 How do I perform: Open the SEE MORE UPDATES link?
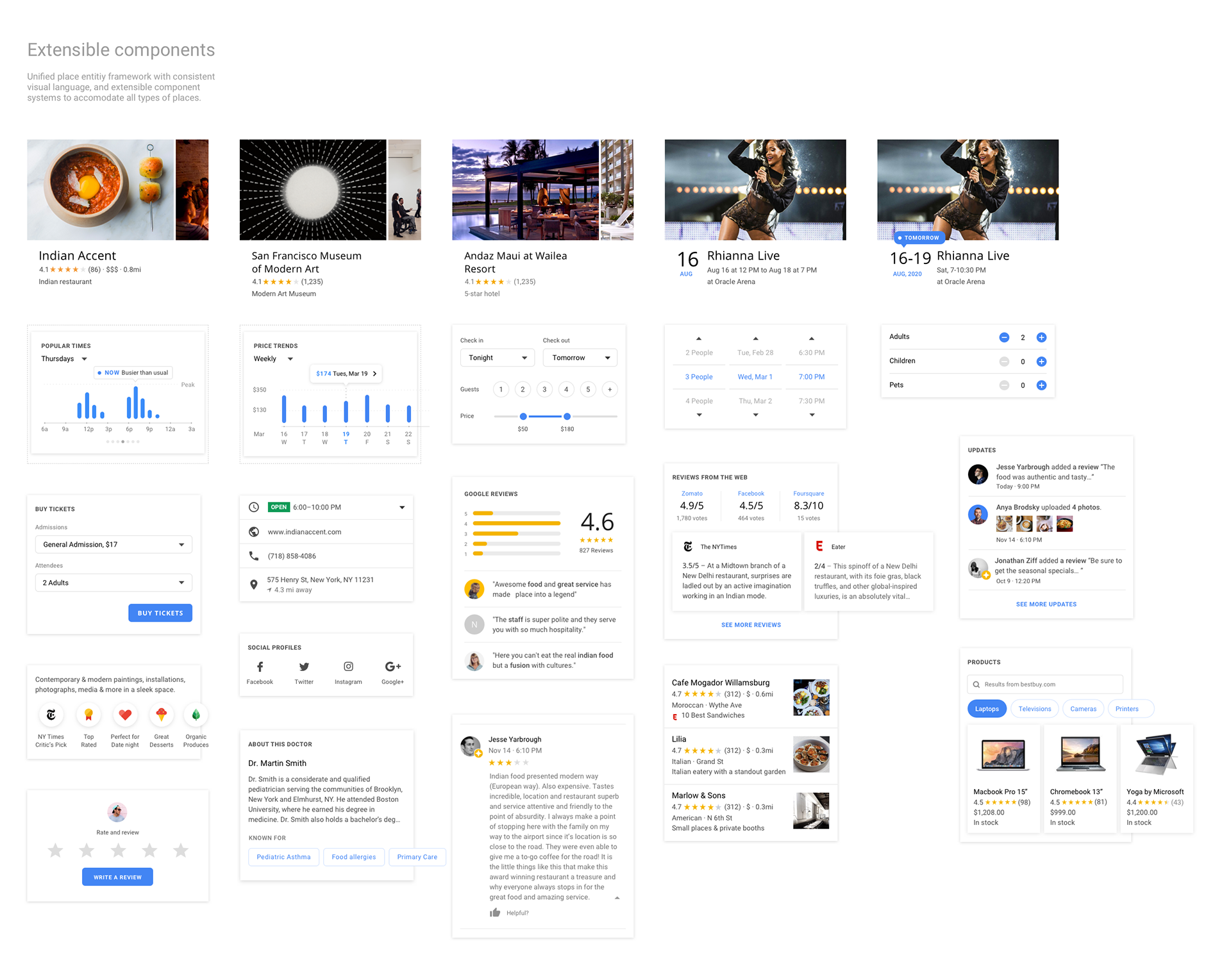point(1046,604)
